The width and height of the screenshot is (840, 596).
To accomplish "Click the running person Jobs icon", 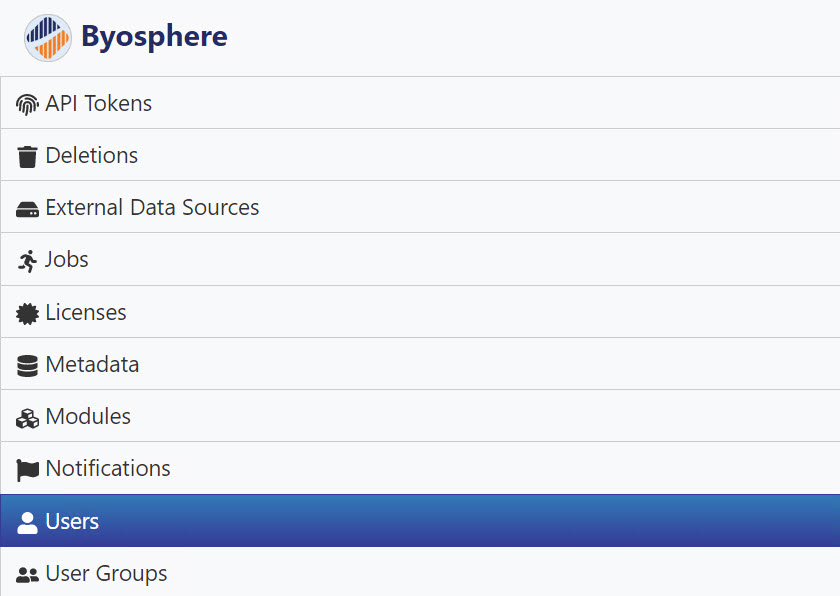I will pos(27,261).
